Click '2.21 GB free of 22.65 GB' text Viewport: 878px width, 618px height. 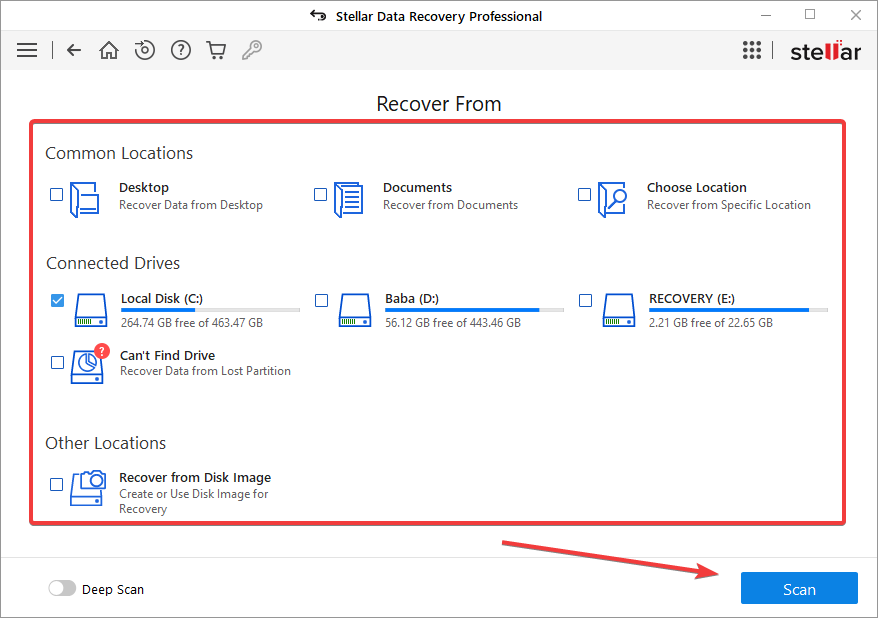click(711, 323)
